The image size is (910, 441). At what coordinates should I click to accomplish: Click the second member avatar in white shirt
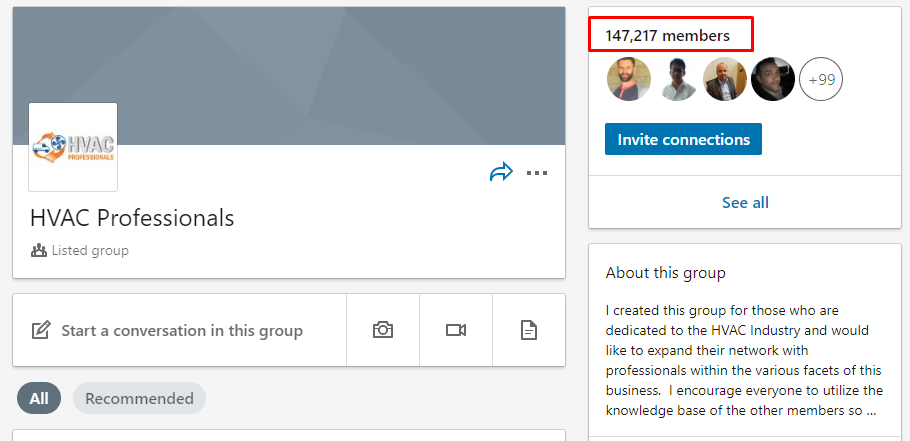coord(677,79)
